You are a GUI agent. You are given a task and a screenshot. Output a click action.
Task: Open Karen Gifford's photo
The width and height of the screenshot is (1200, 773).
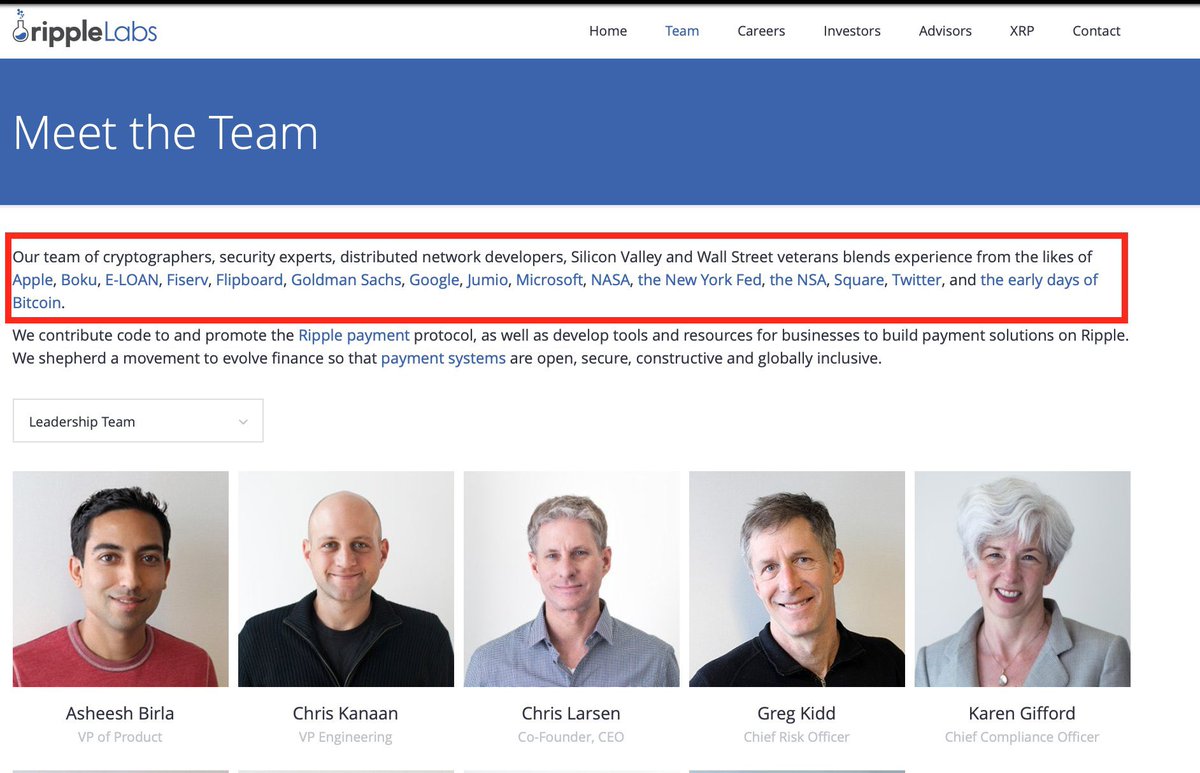click(x=1022, y=579)
